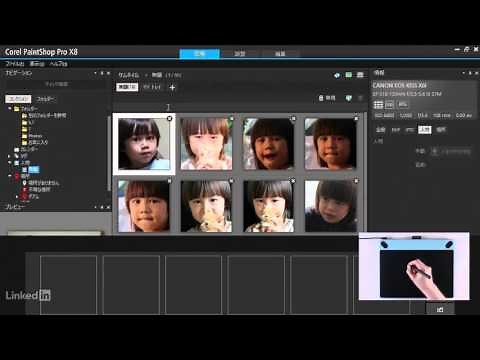Click the trash delete button above thumbnails

[x=327, y=98]
